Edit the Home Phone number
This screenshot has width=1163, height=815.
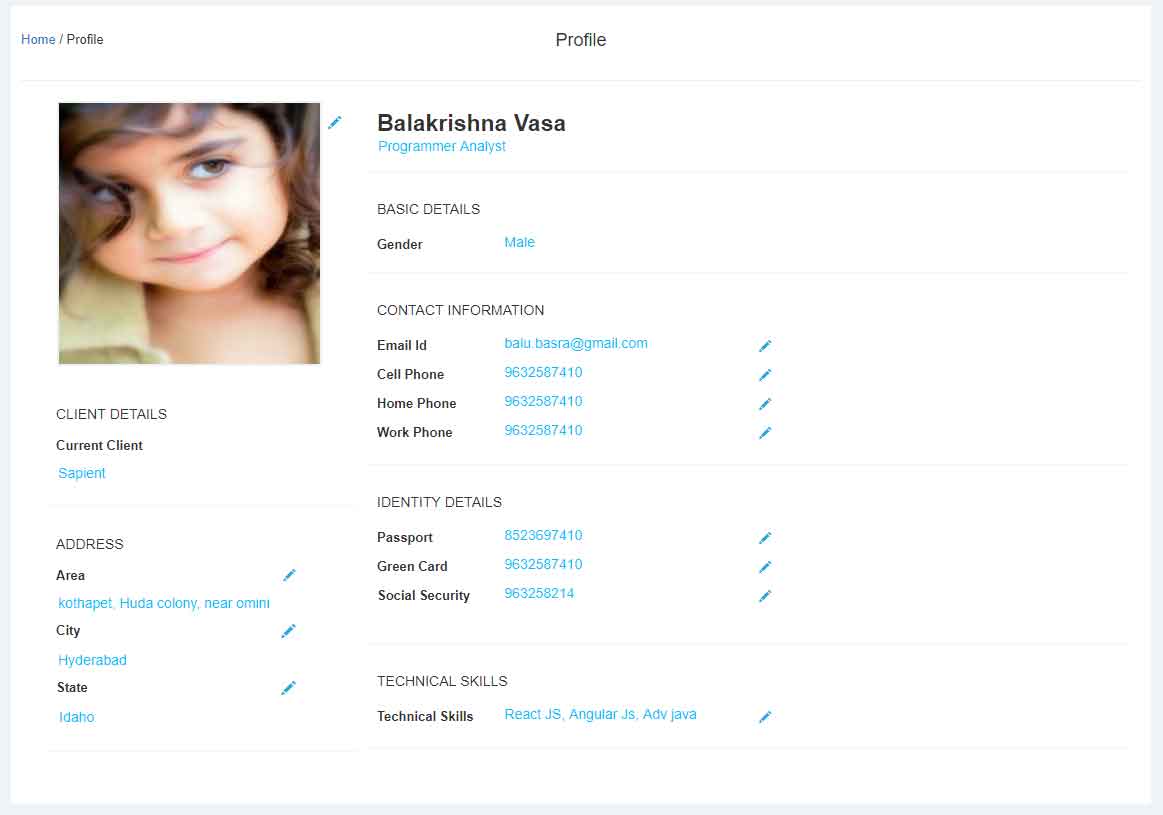tap(765, 403)
